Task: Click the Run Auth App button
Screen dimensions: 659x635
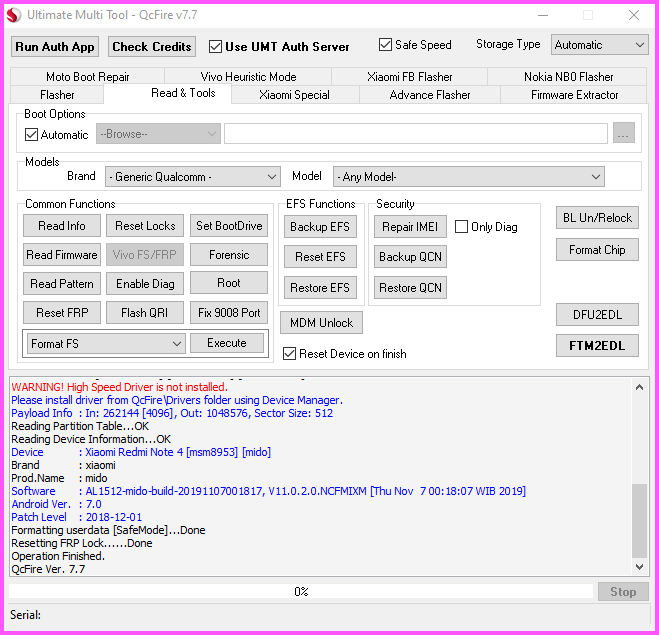Action: point(55,47)
